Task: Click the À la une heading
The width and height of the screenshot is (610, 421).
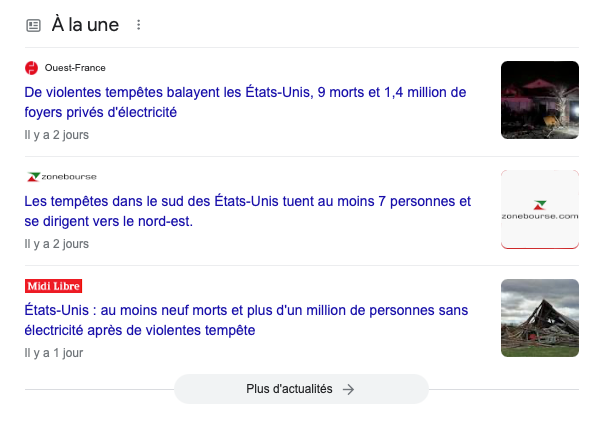Action: pyautogui.click(x=84, y=25)
